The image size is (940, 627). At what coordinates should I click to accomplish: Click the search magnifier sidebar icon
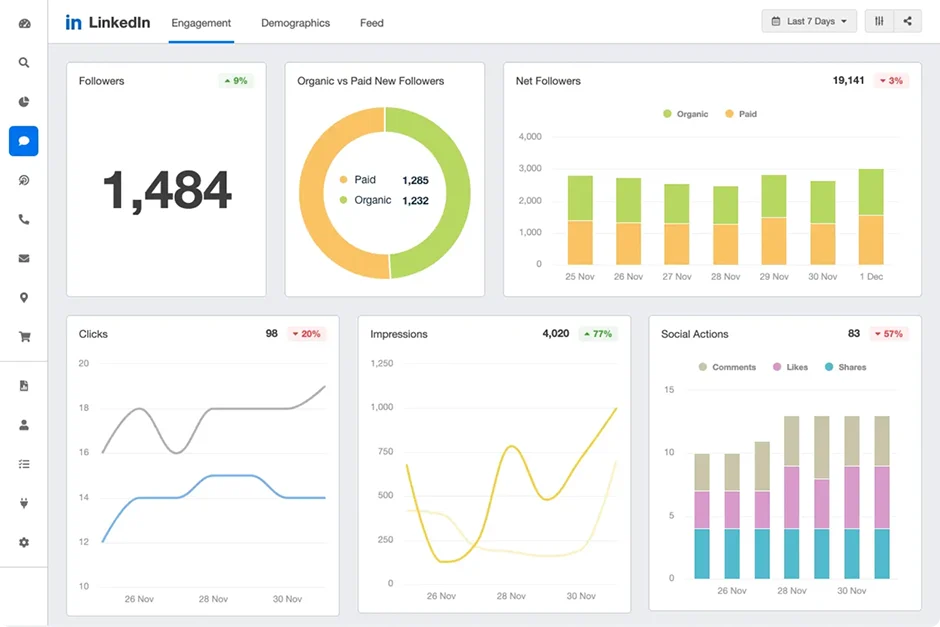[x=24, y=62]
